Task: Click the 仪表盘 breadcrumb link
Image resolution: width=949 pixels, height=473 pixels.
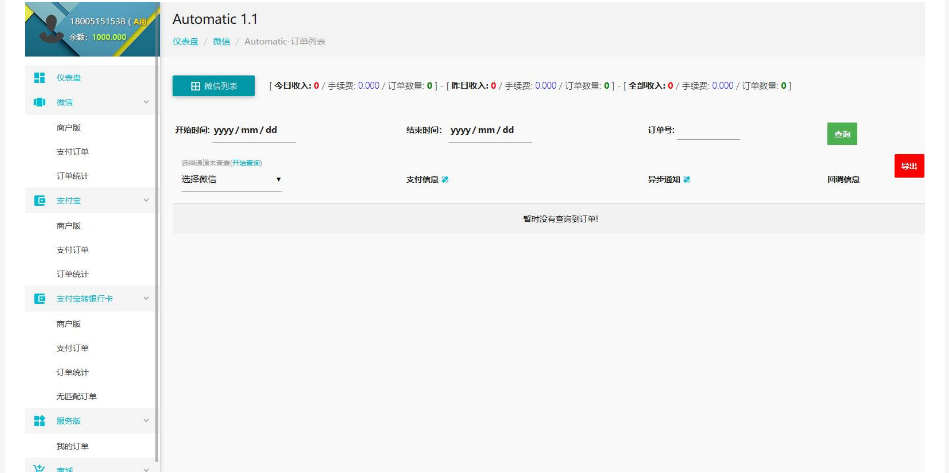Action: [x=184, y=42]
